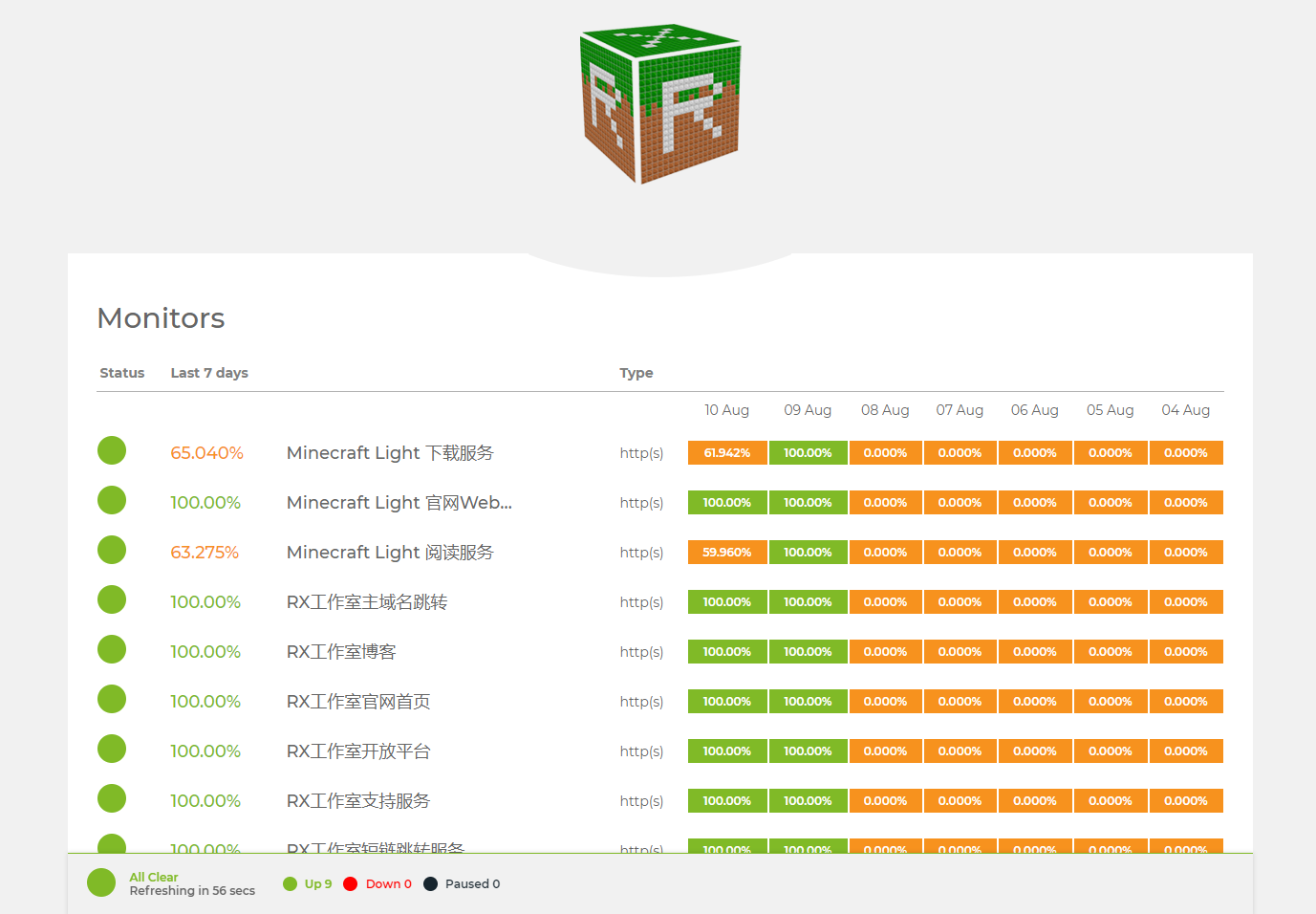This screenshot has height=914, width=1316.
Task: Open the RX工作室博客 monitor
Action: (341, 652)
